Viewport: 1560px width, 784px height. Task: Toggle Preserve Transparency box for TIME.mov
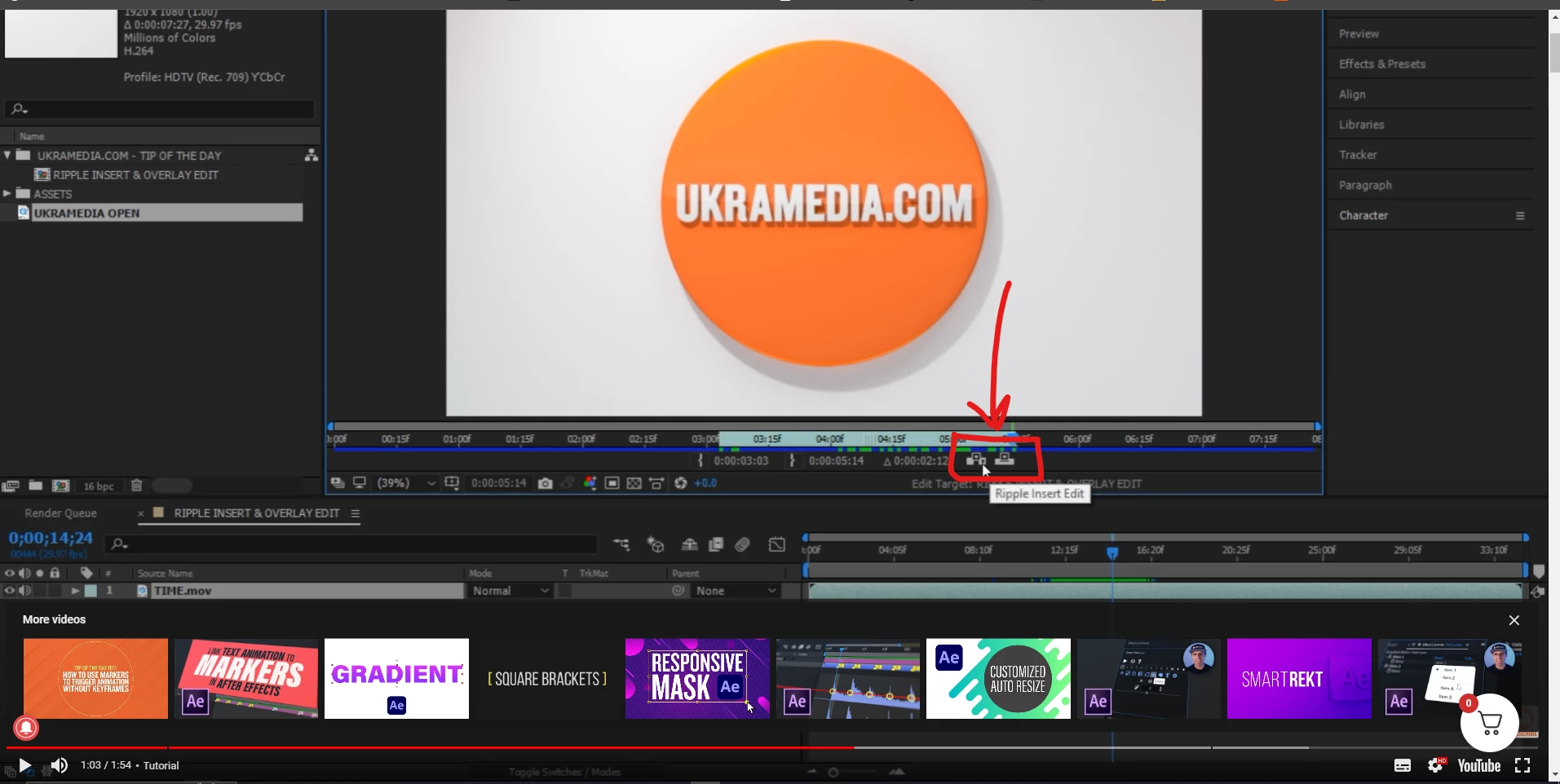click(563, 590)
